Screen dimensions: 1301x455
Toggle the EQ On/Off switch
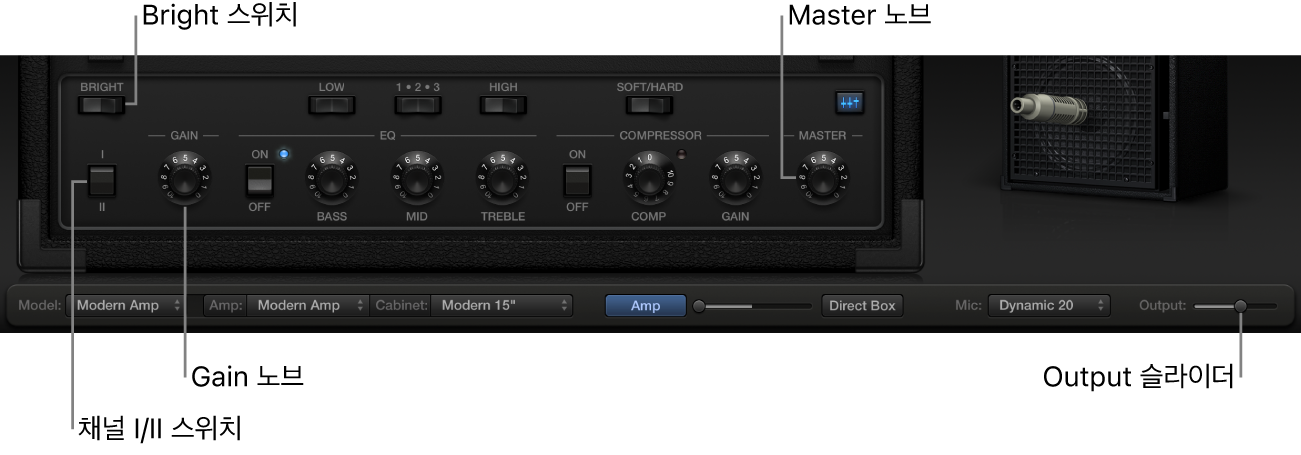260,181
